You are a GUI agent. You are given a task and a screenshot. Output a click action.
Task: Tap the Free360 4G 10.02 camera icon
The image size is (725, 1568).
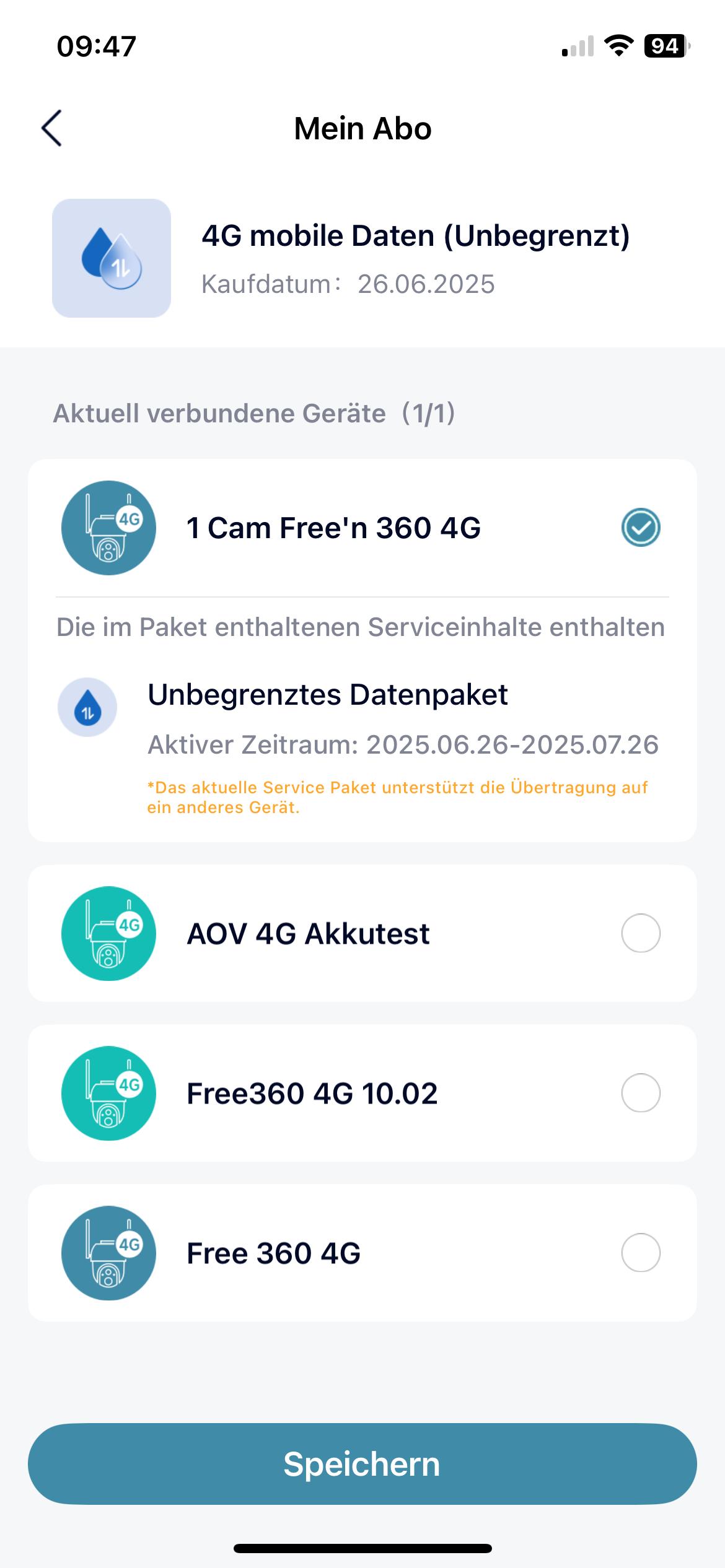click(108, 1093)
